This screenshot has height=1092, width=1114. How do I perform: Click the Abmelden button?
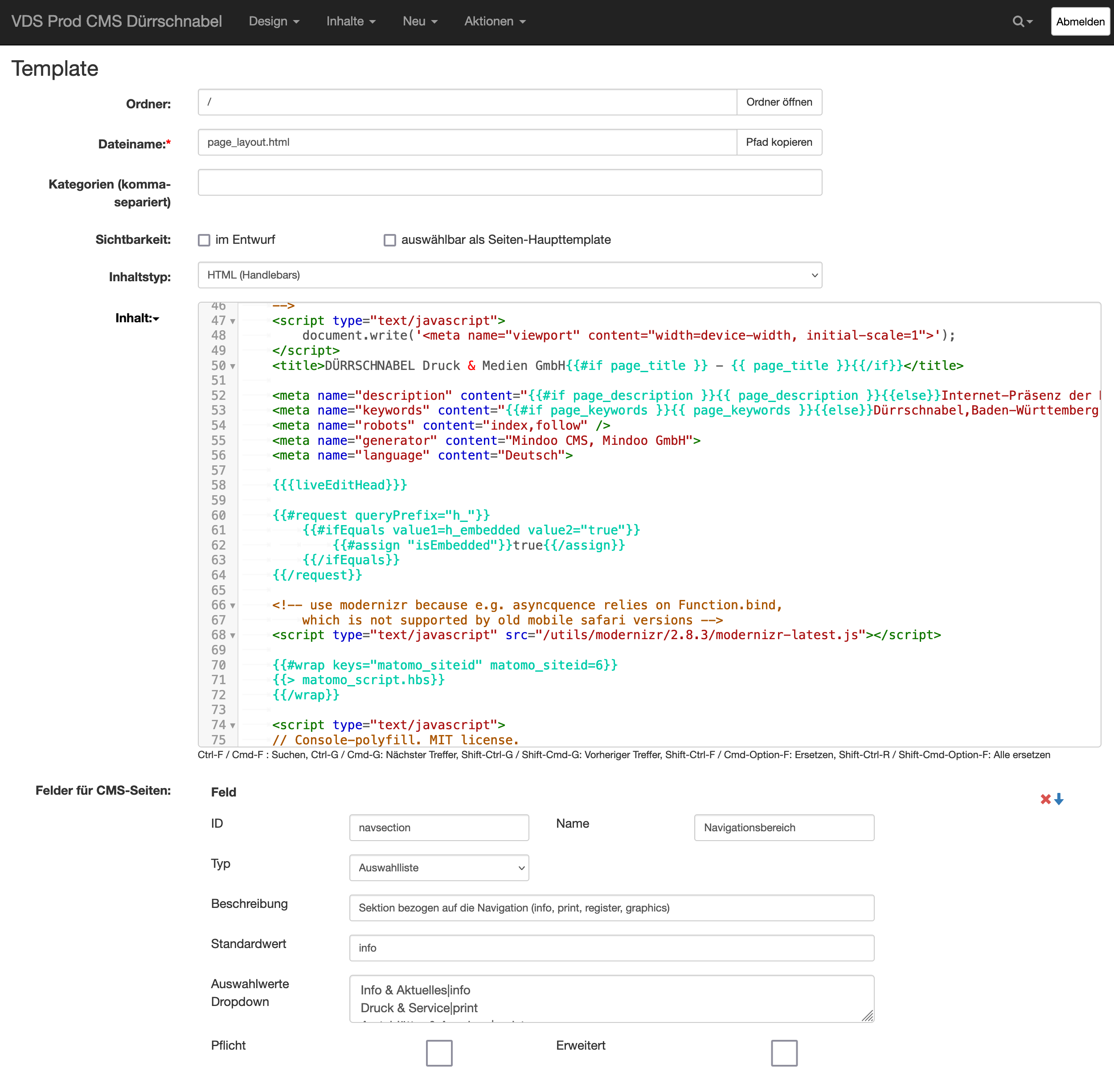tap(1080, 22)
